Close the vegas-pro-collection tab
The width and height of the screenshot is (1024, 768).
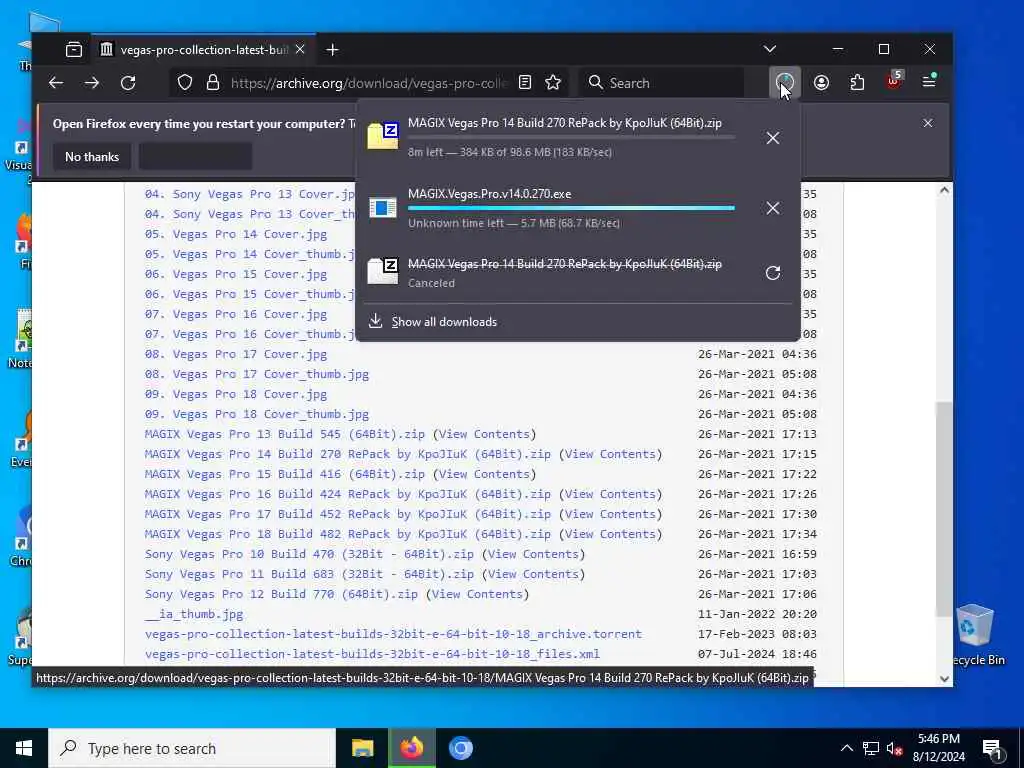tap(300, 50)
